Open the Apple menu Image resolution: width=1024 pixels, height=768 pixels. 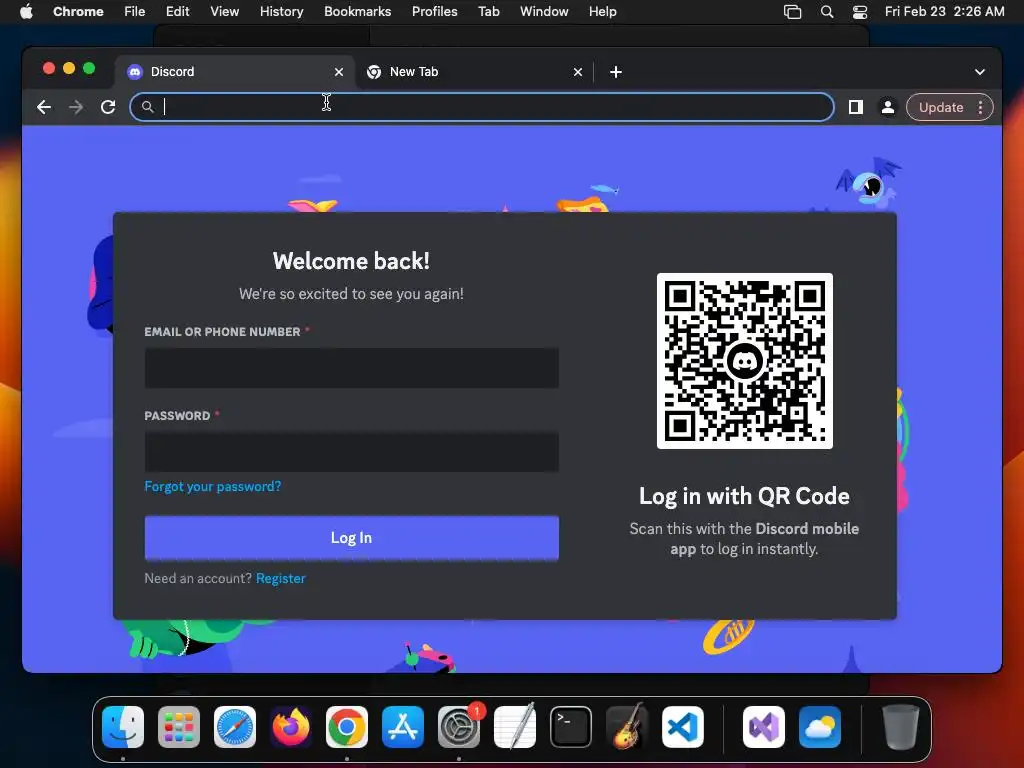[26, 12]
